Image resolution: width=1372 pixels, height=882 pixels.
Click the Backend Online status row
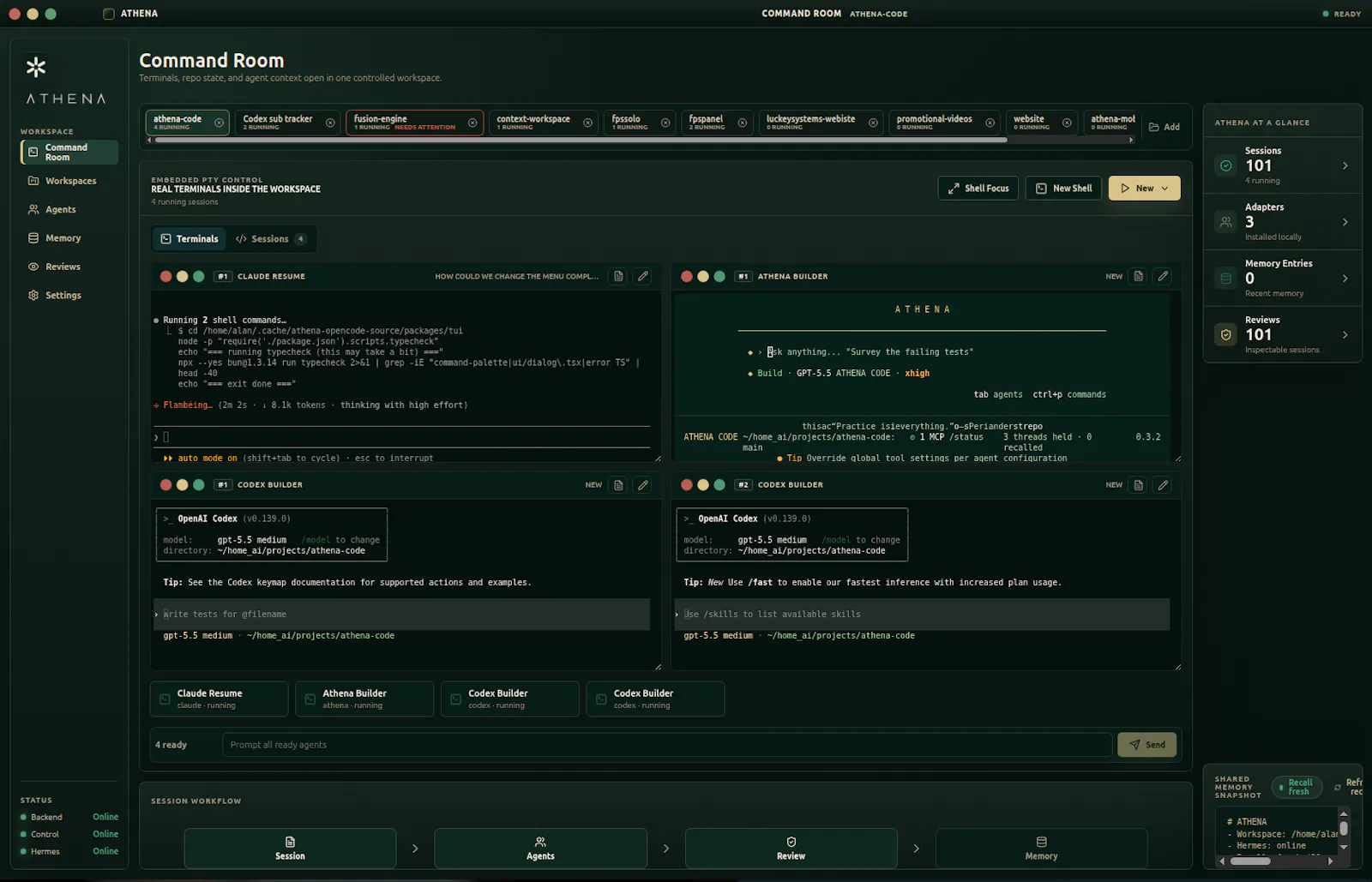69,817
